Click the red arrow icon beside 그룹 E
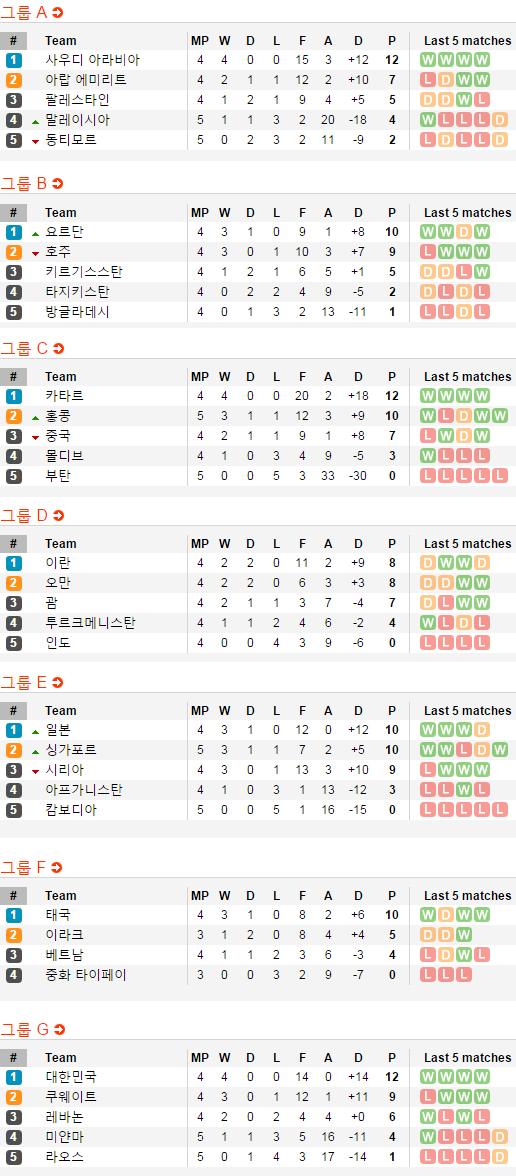The image size is (516, 1176). pyautogui.click(x=58, y=682)
